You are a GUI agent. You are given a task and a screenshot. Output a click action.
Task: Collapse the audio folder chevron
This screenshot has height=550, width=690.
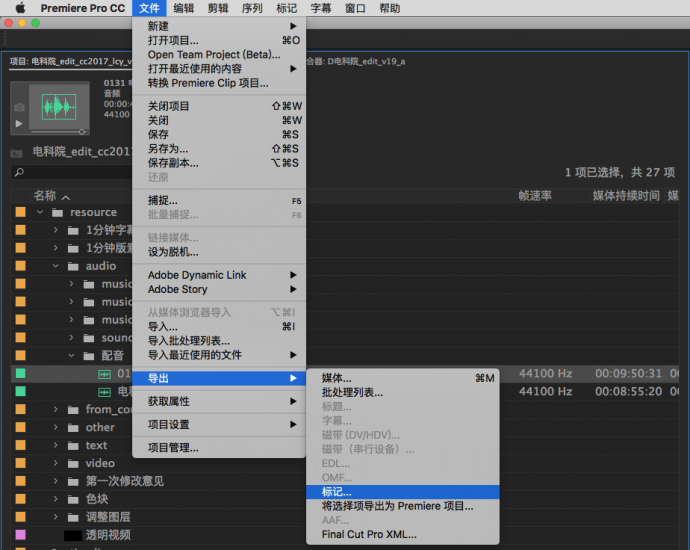pos(56,266)
